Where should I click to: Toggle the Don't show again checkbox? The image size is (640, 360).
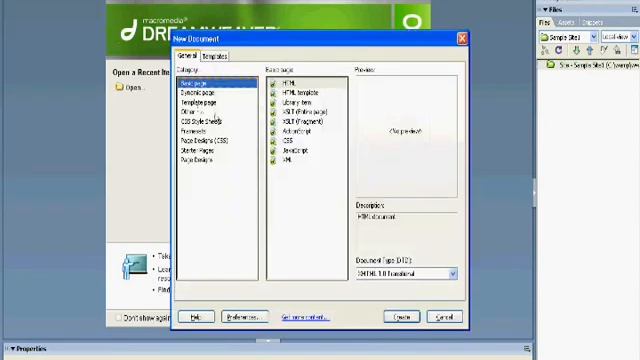tap(118, 318)
